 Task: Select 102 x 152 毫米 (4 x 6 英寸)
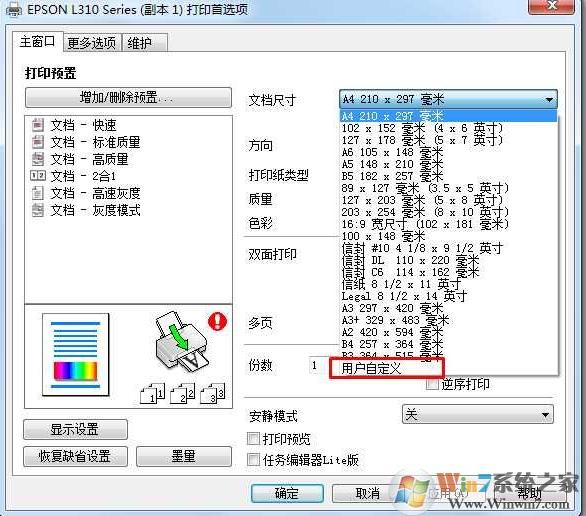coord(448,128)
